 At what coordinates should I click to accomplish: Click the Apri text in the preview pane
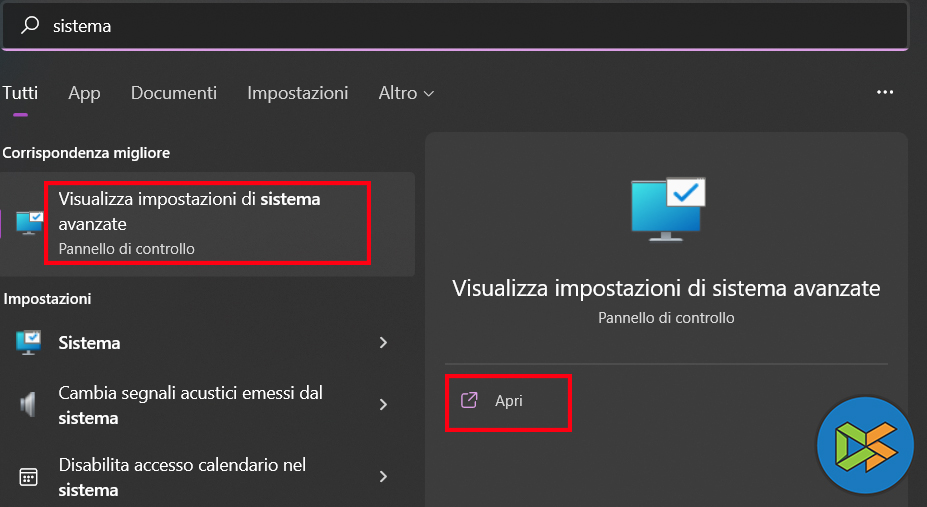click(509, 401)
